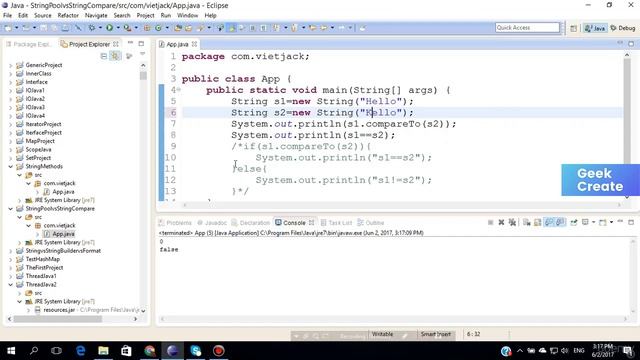Toggle Show Console When Standard Error Changes
Viewport: 640px width, 360px height.
pyautogui.click(x=560, y=222)
